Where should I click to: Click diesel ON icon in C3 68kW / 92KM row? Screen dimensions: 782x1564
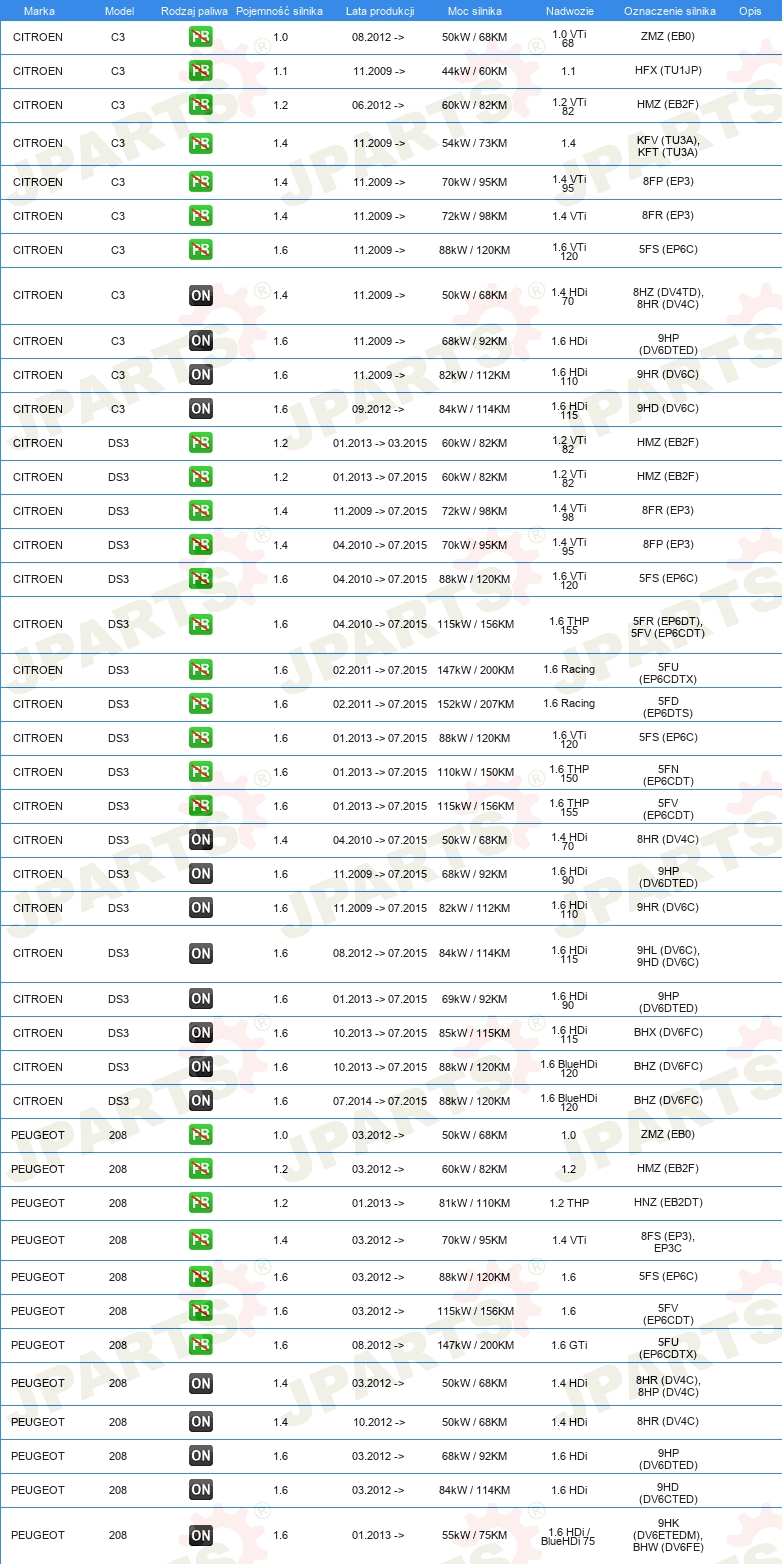(x=201, y=341)
